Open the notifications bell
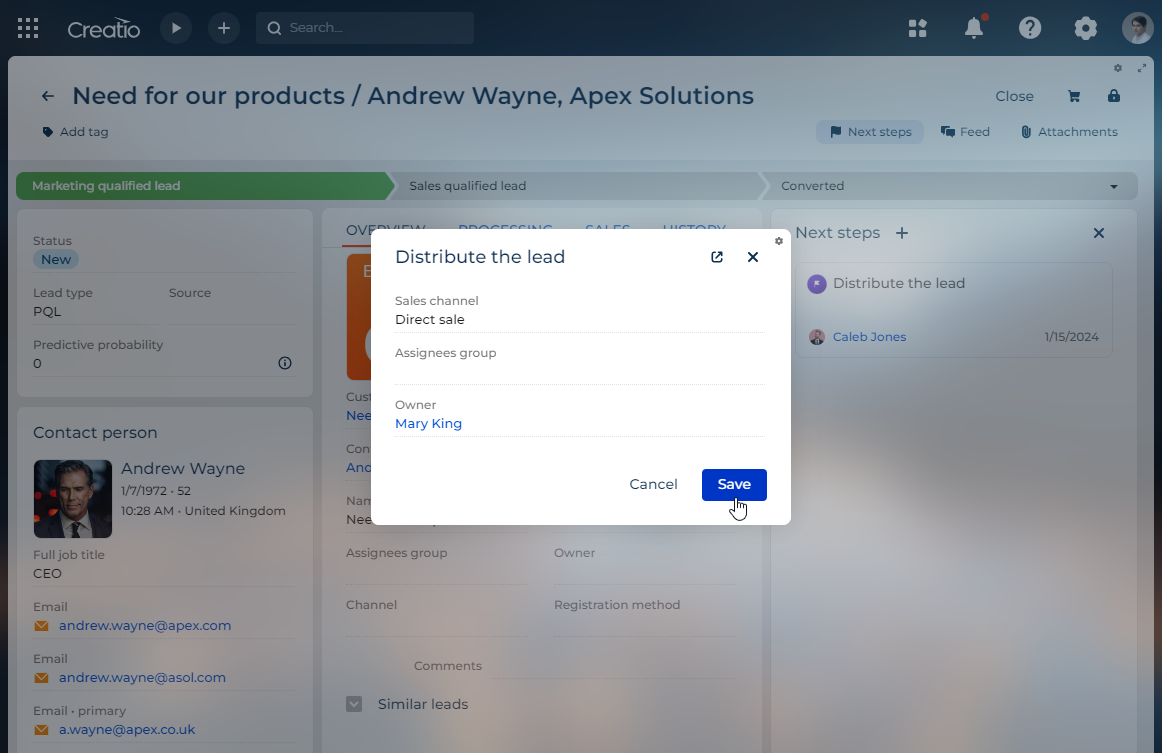Screen dimensions: 1162x753 pyautogui.click(x=973, y=28)
